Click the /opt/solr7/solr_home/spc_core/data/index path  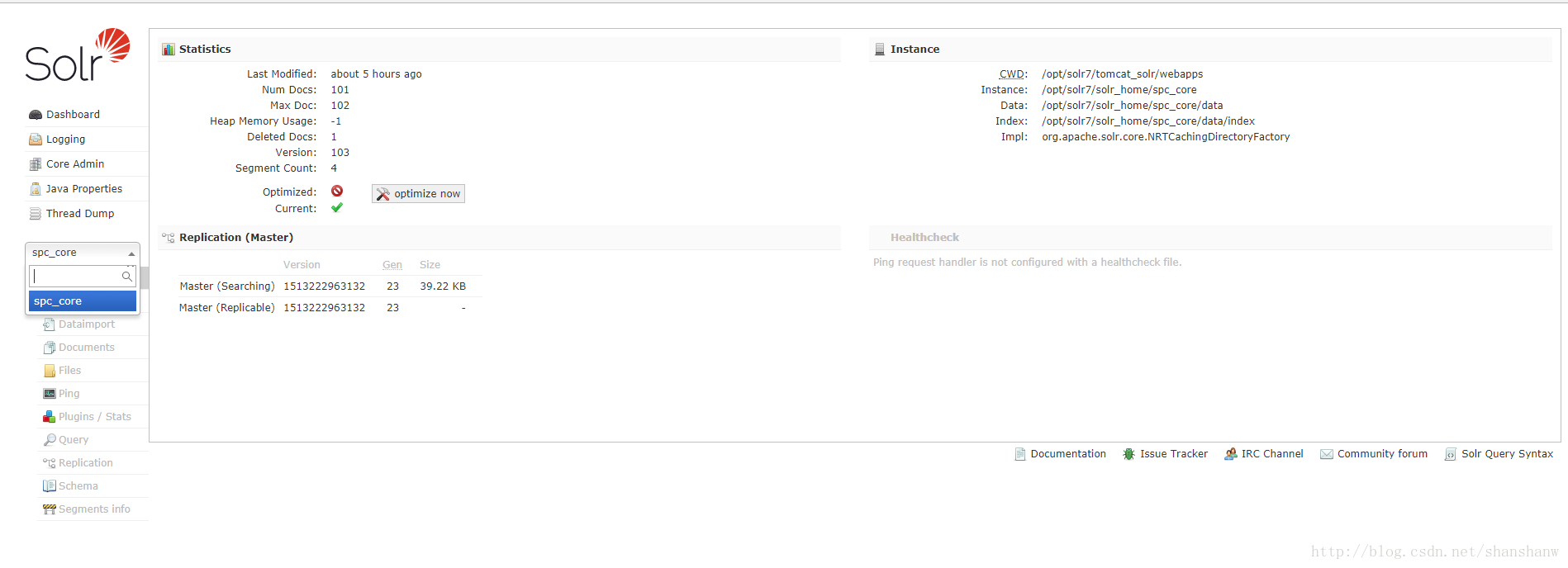(1148, 121)
